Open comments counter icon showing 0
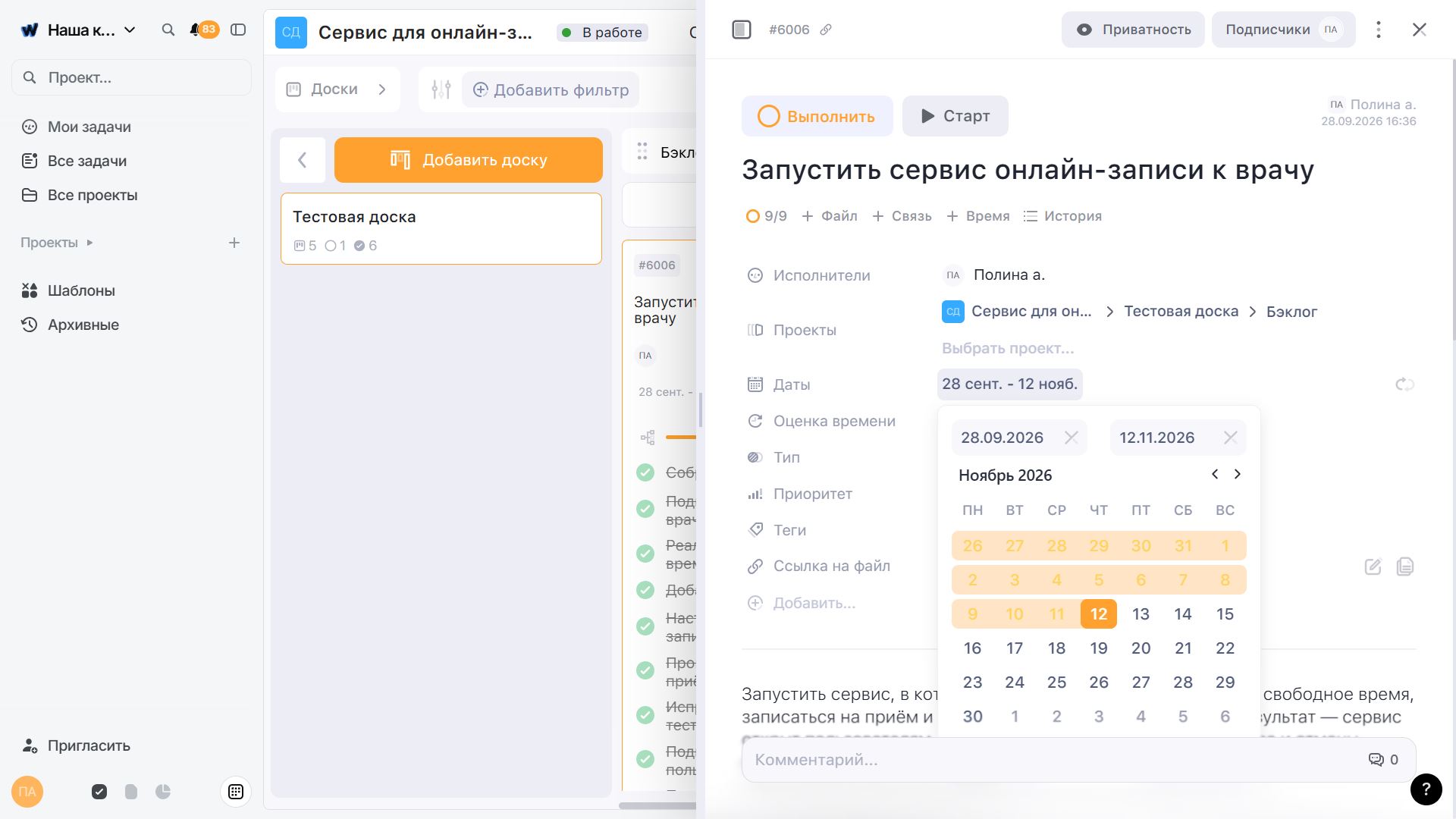The image size is (1456, 819). click(1383, 760)
